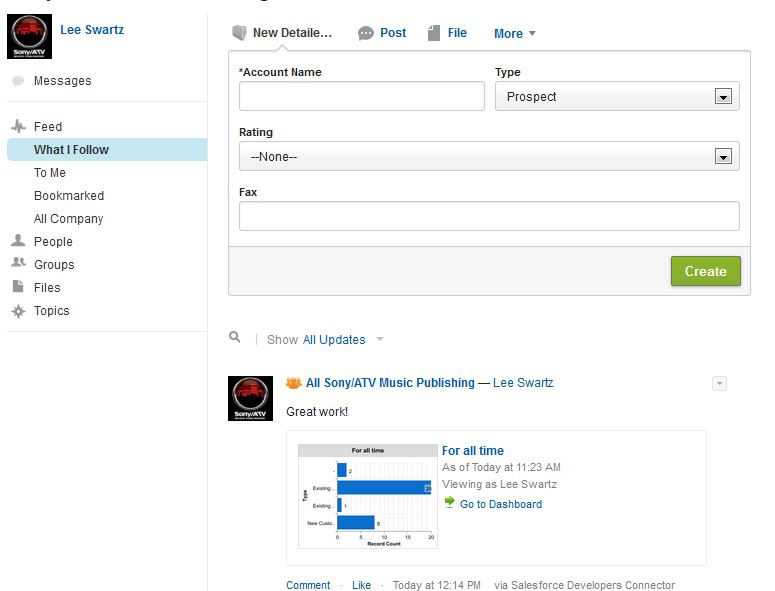775x591 pixels.
Task: Open For all time dashboard link
Action: tap(473, 451)
